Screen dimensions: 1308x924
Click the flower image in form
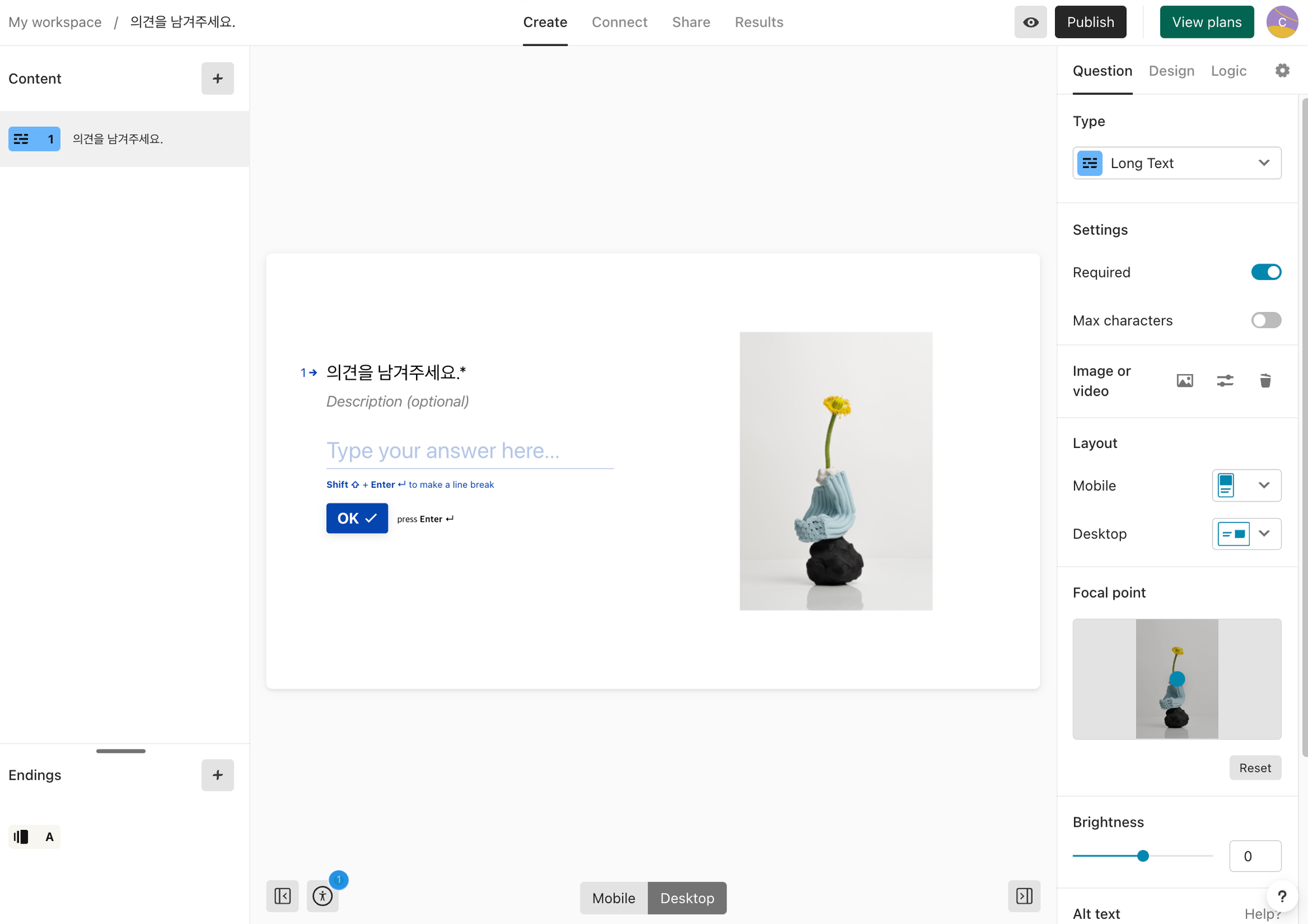836,471
